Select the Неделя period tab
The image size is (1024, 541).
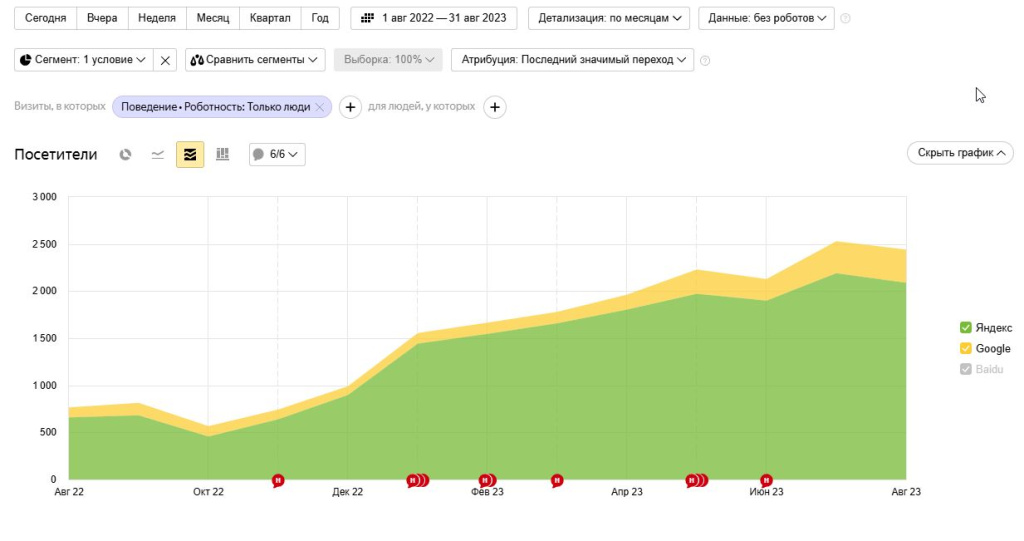[157, 19]
